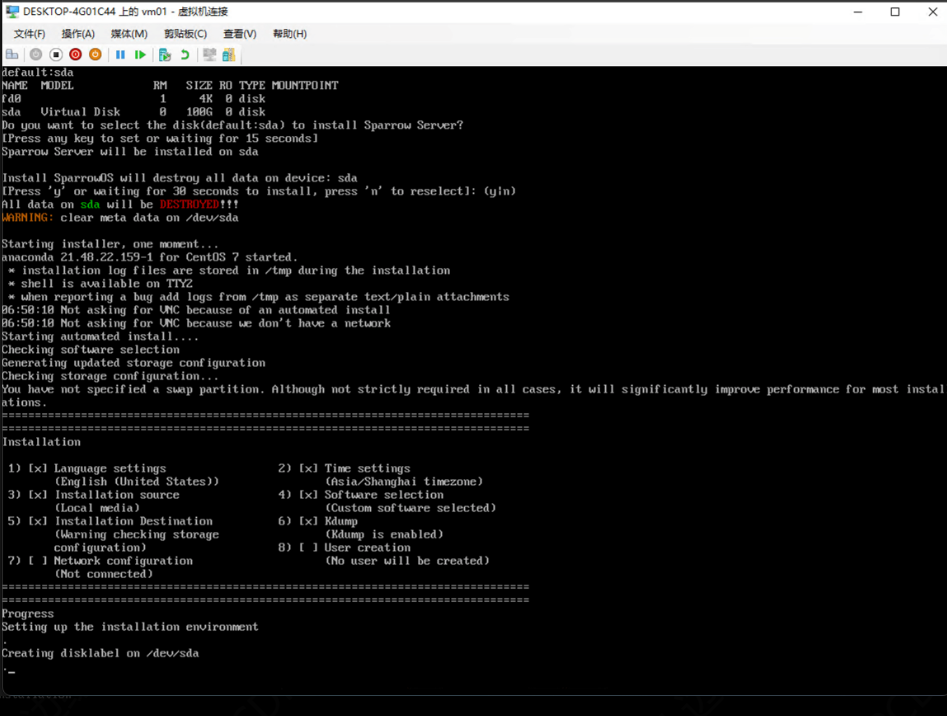Click '8) [ ] User creation' entry
The image size is (947, 716).
[344, 549]
